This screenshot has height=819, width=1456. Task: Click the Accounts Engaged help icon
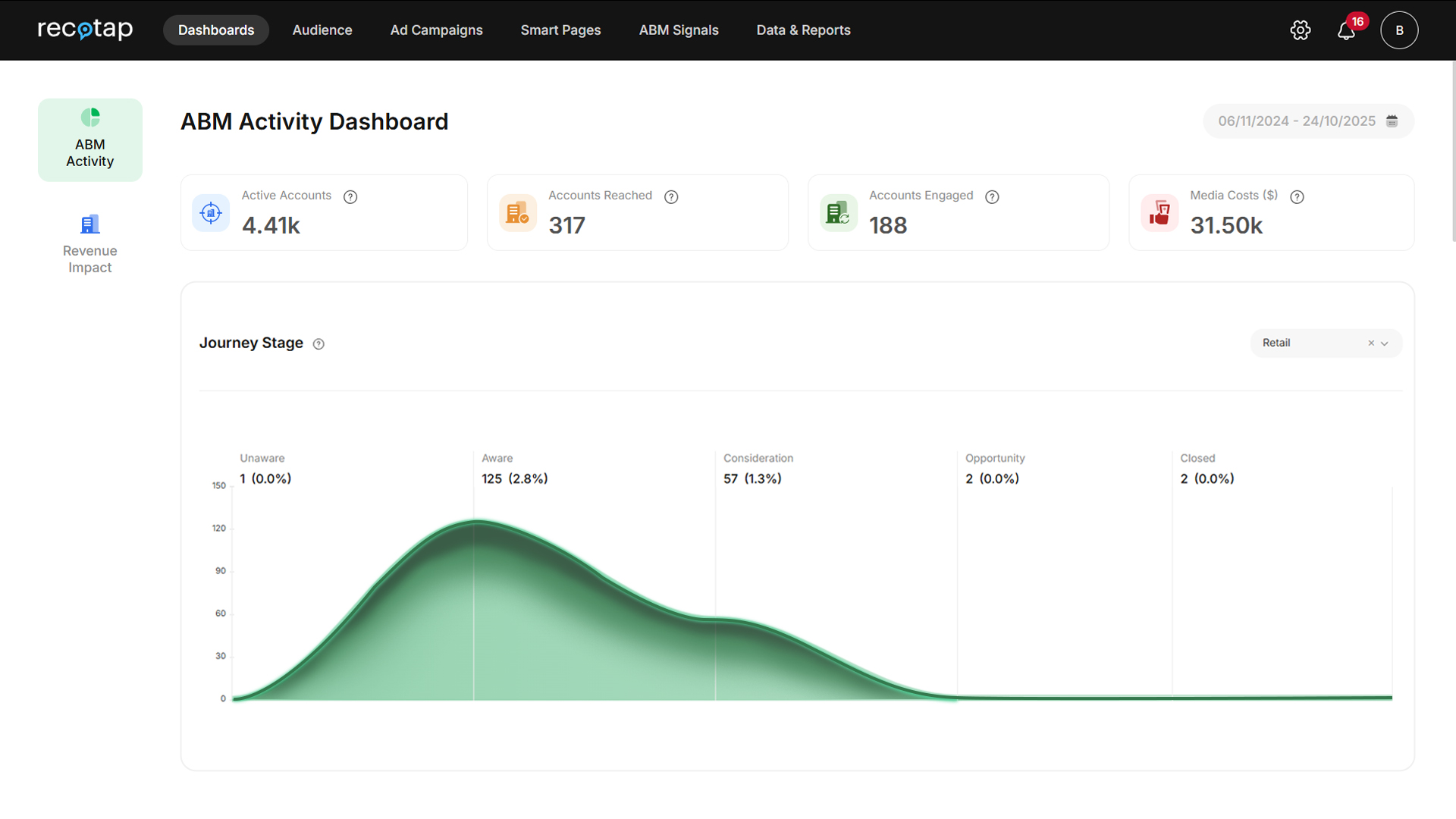click(992, 197)
